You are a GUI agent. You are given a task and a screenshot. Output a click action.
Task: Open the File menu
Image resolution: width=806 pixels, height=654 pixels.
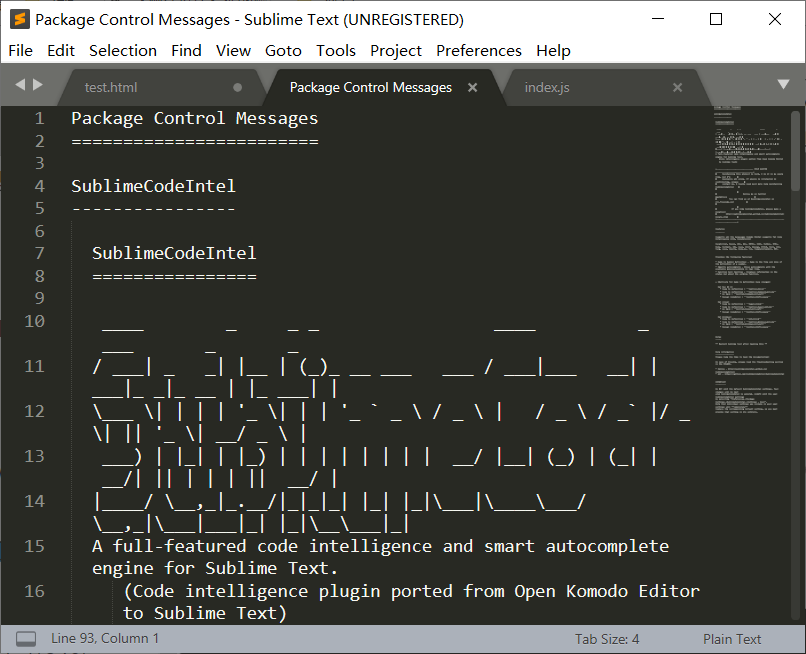pyautogui.click(x=21, y=50)
